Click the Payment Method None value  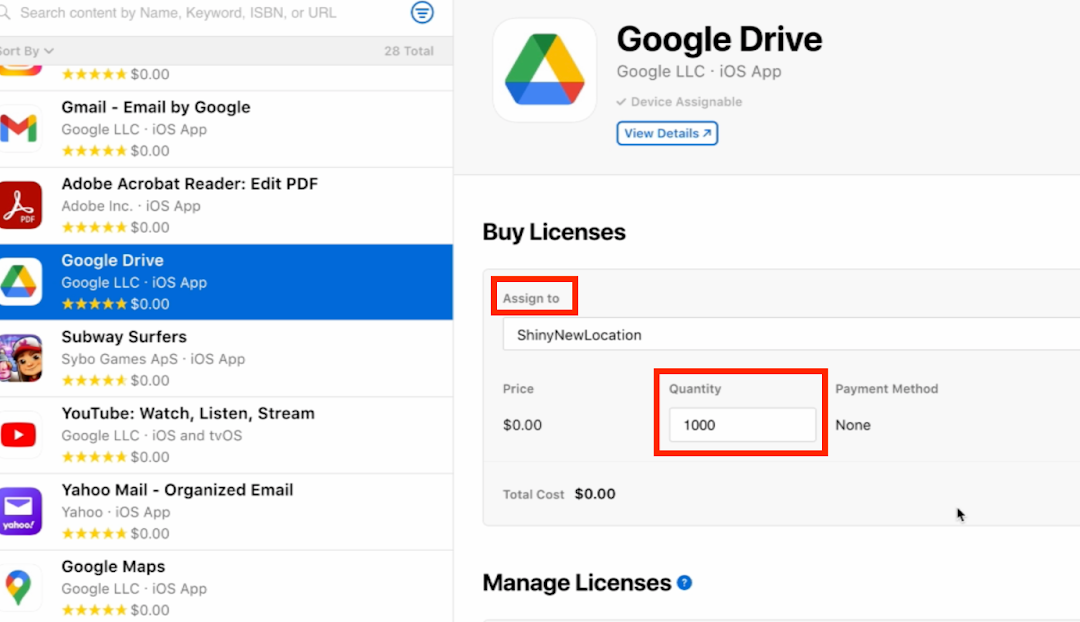[x=853, y=425]
